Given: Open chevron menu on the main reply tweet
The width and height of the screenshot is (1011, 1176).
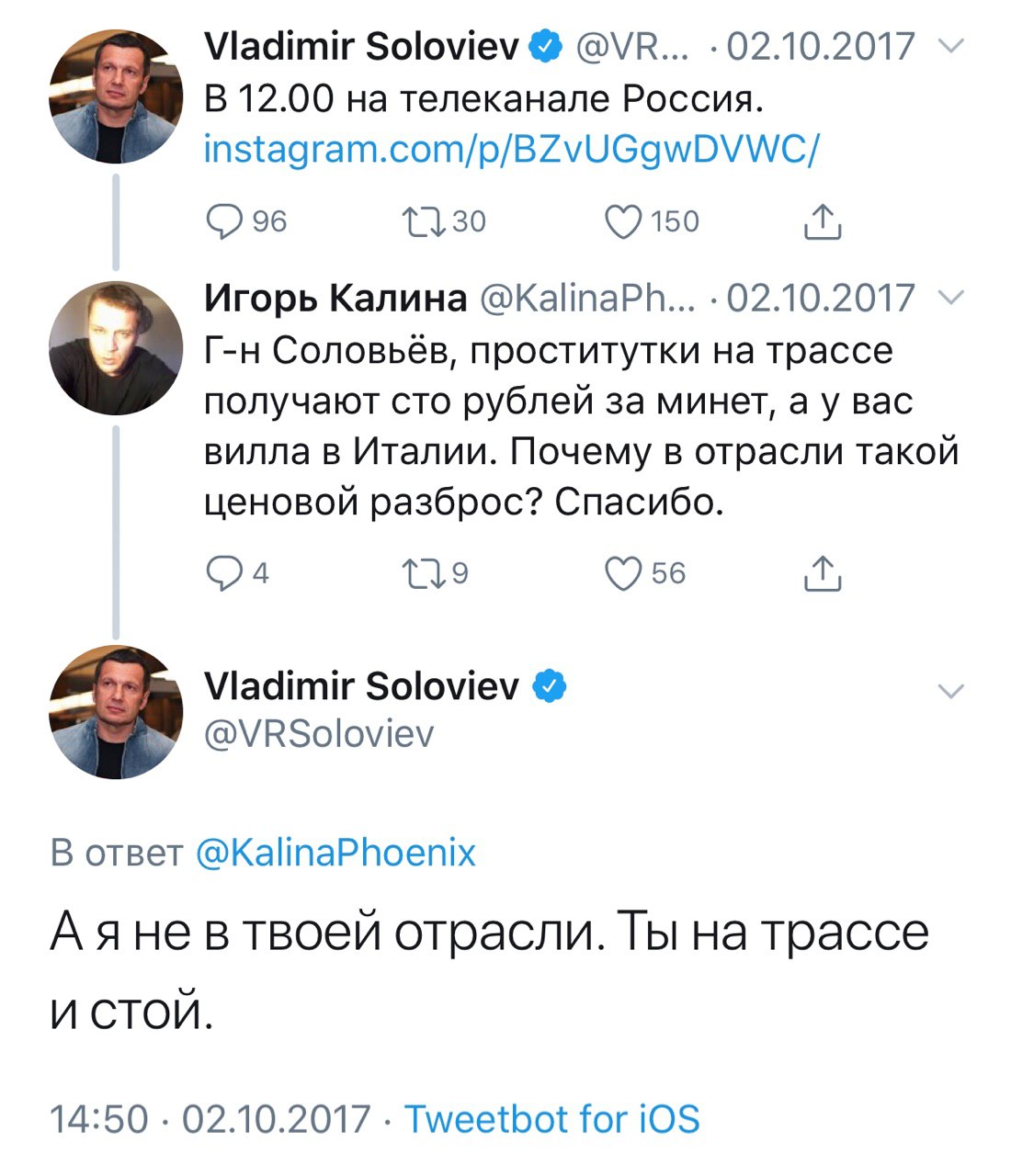Looking at the screenshot, I should [951, 691].
